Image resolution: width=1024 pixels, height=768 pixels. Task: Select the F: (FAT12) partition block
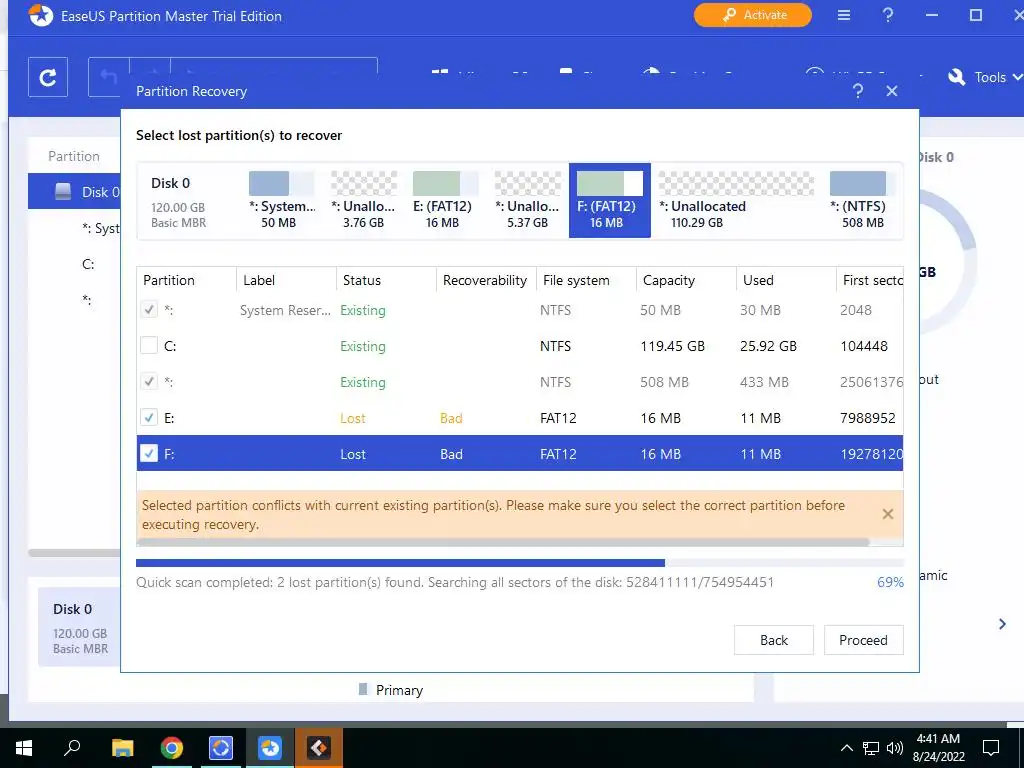pos(609,200)
